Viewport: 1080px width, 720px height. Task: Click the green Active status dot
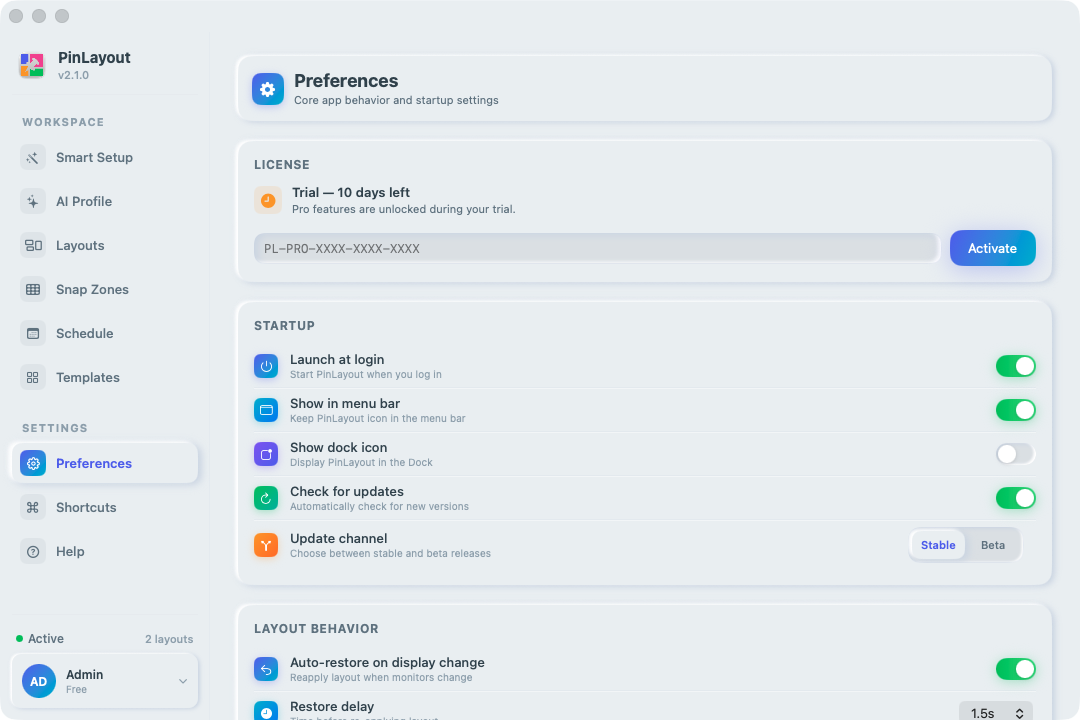tap(19, 639)
